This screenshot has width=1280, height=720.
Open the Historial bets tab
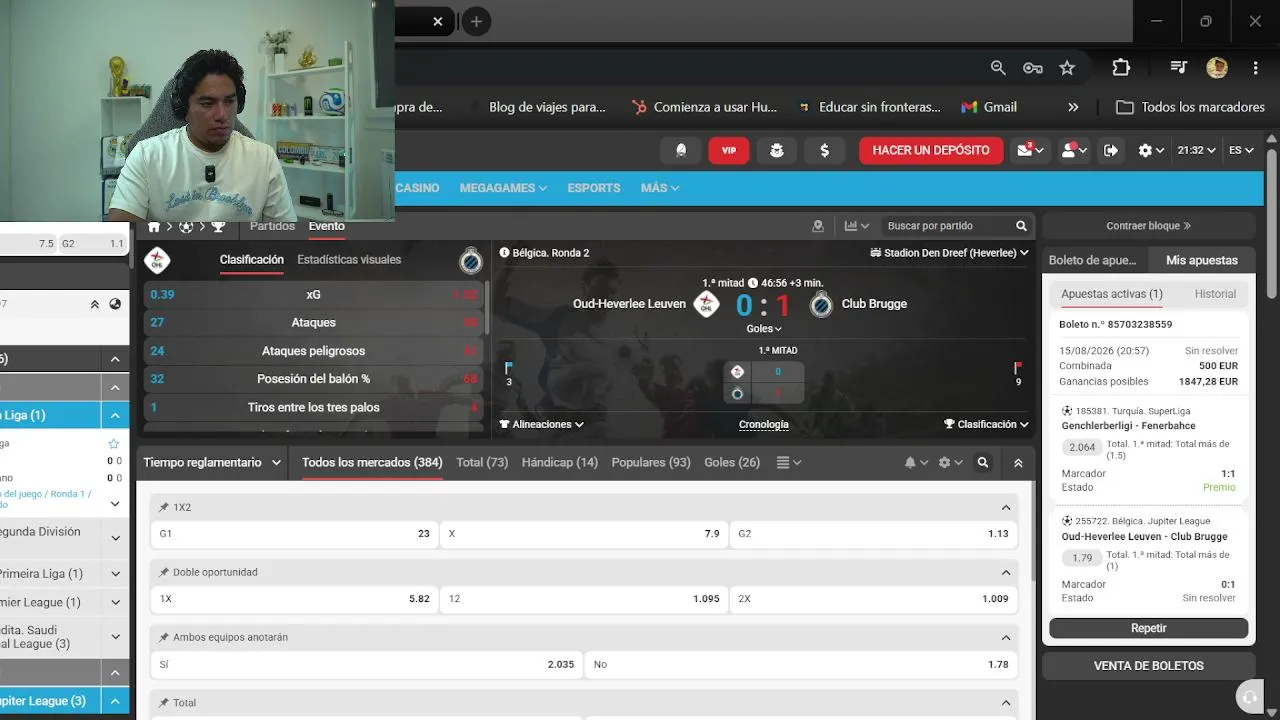(x=1215, y=294)
